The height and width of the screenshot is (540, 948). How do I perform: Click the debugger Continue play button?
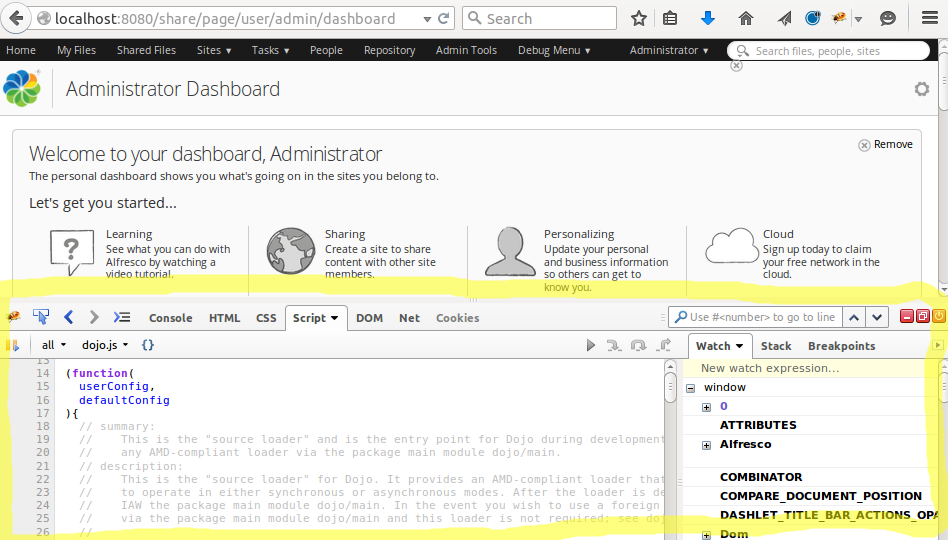591,345
